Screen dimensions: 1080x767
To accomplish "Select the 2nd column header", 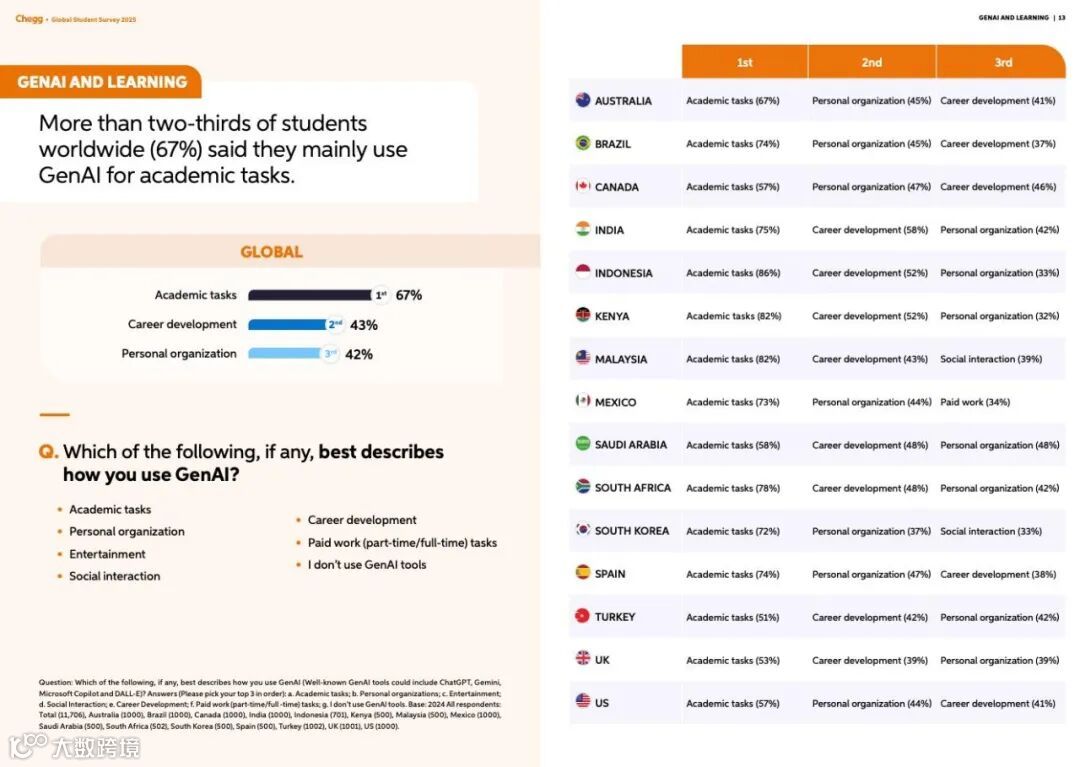I will (872, 62).
